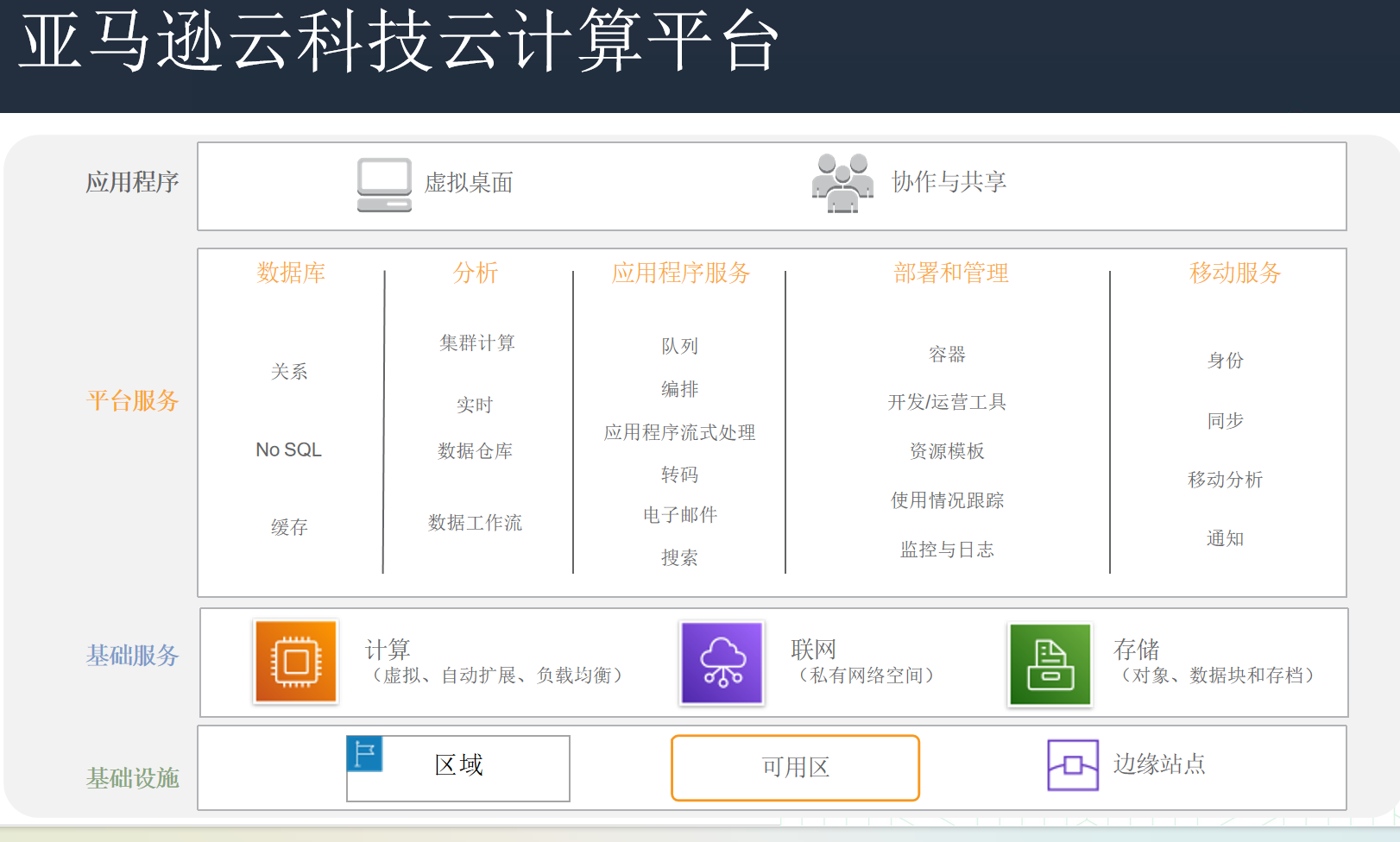Select the 数据库 column heading
The width and height of the screenshot is (1400, 842).
(x=291, y=273)
